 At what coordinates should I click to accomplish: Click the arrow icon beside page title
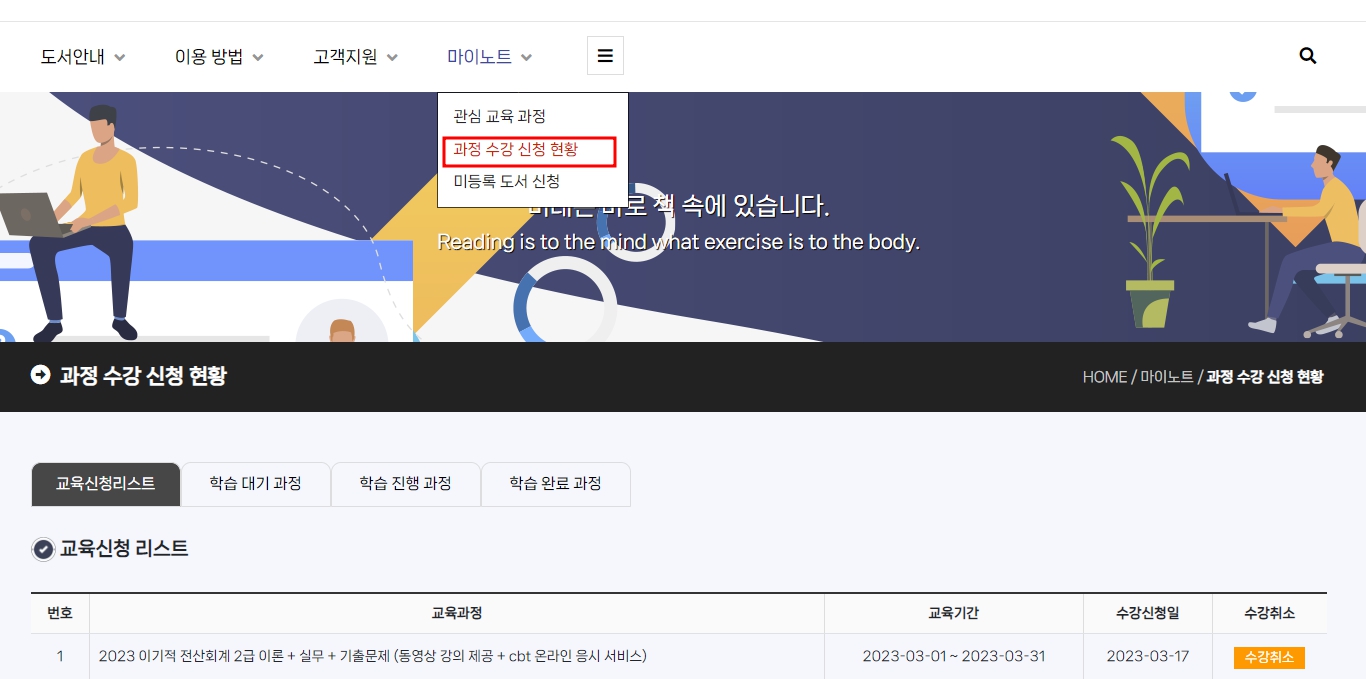click(40, 375)
